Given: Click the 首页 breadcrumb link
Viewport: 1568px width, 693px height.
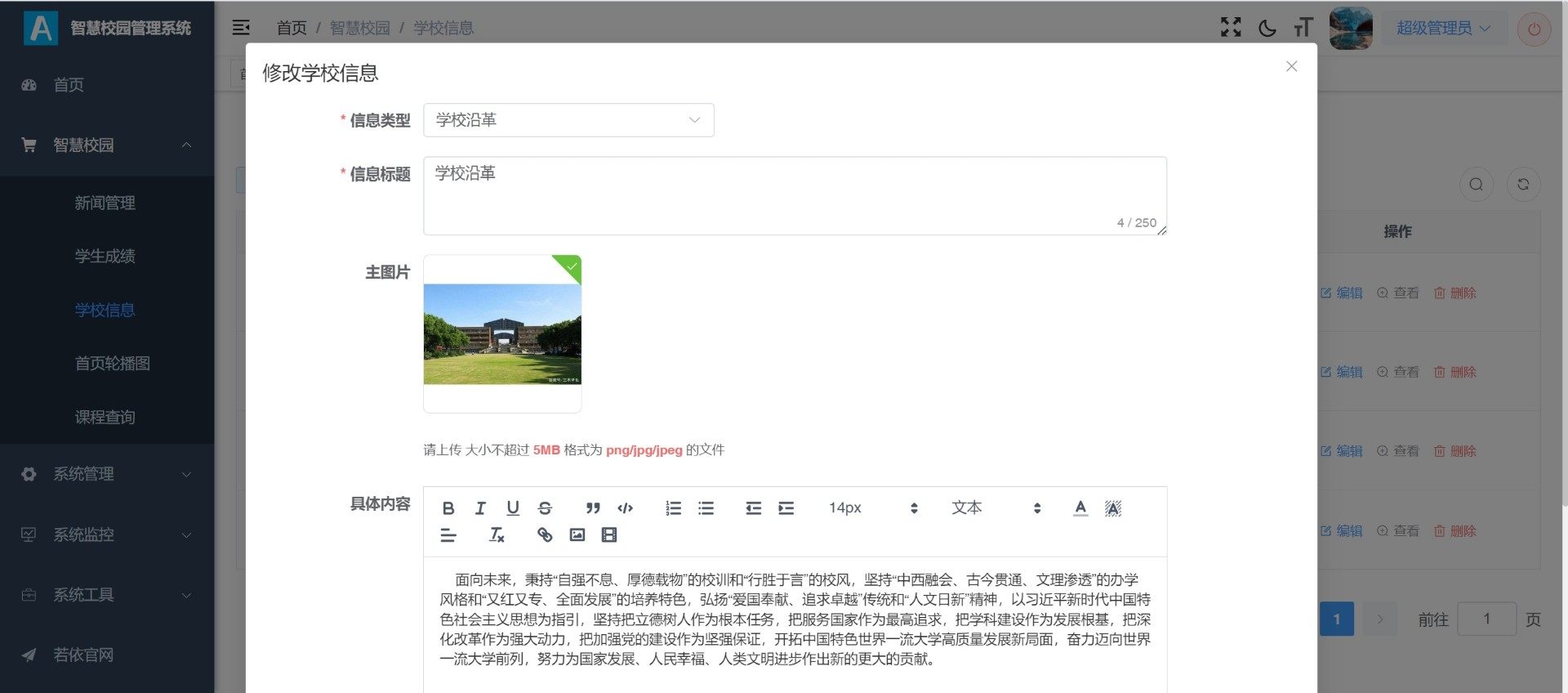Looking at the screenshot, I should (x=292, y=28).
